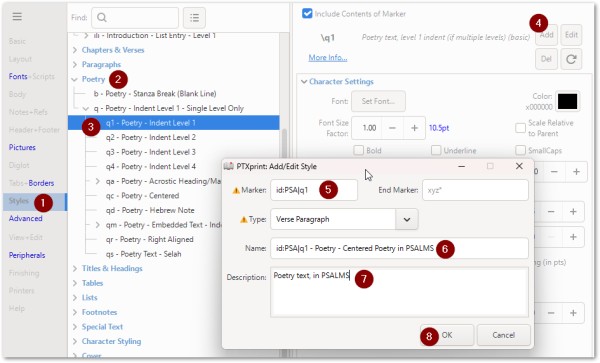The image size is (600, 363).
Task: Click the End Marker input field
Action: coord(475,190)
